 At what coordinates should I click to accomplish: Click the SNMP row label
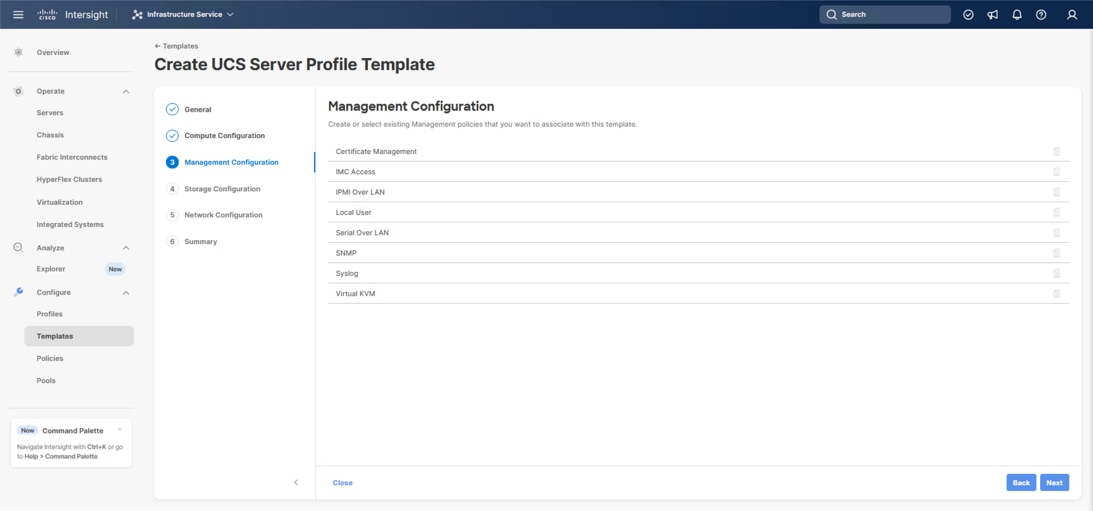click(x=346, y=253)
